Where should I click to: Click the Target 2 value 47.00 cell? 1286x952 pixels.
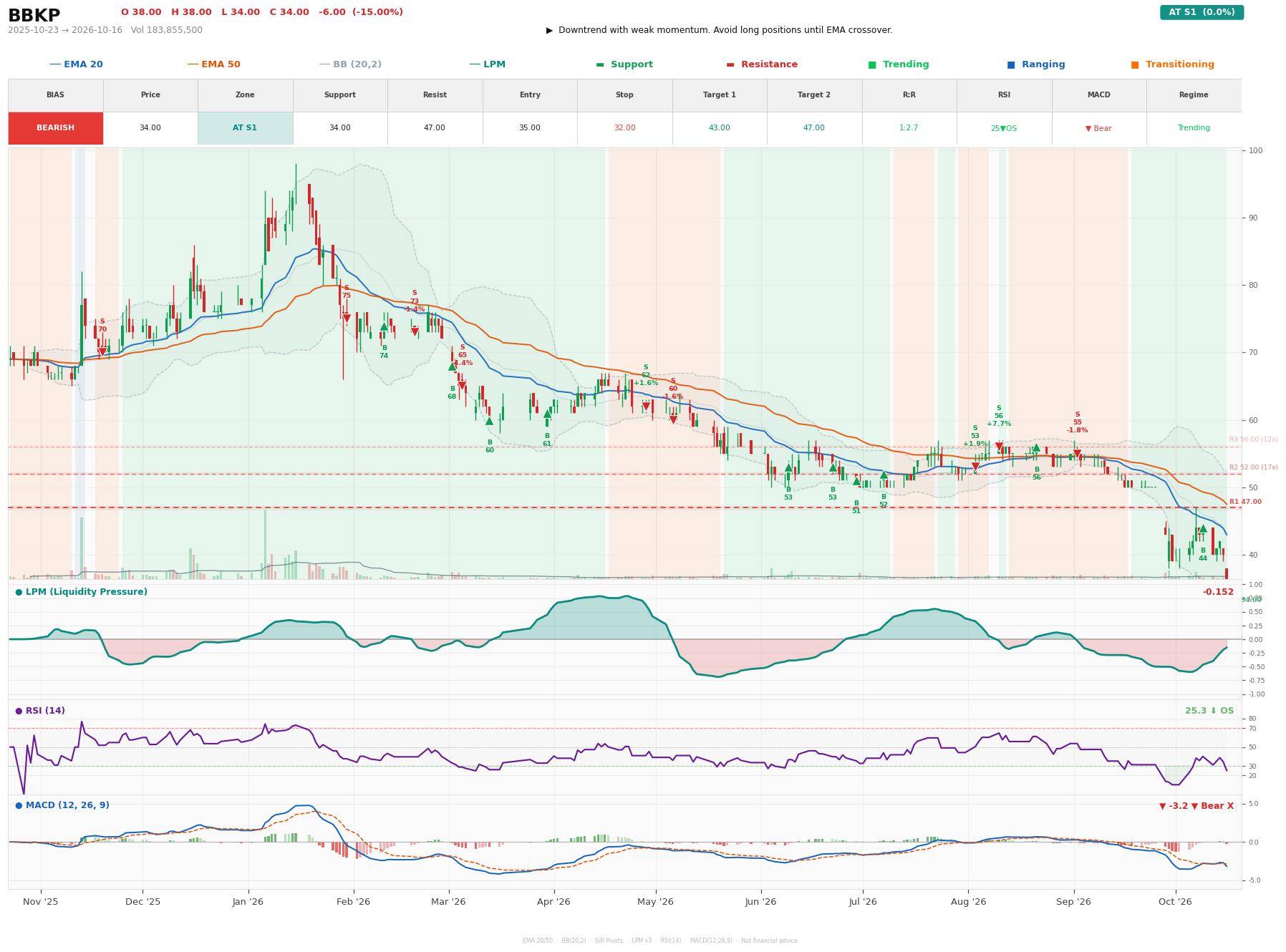point(814,128)
